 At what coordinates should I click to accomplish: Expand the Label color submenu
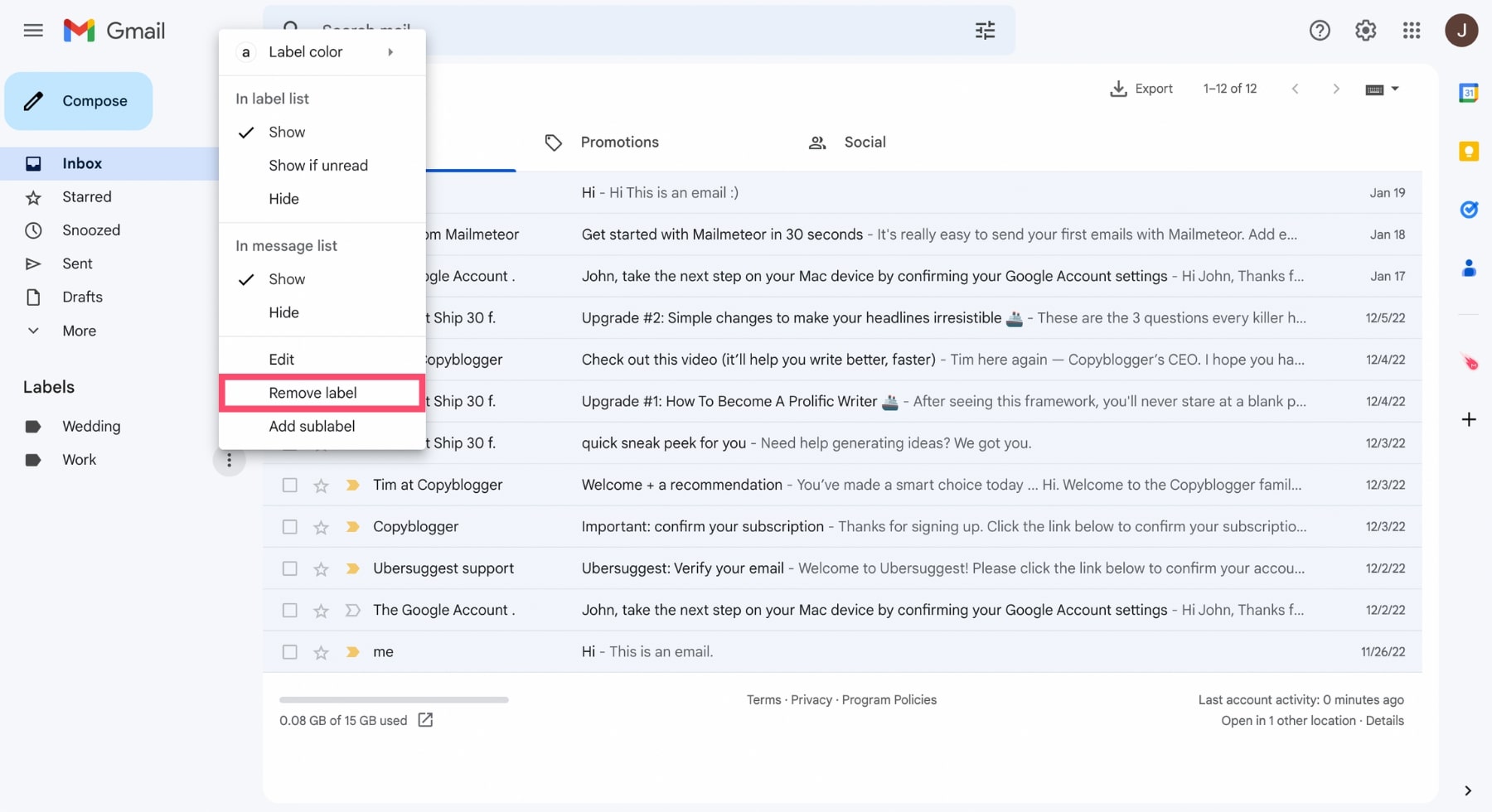click(x=322, y=52)
